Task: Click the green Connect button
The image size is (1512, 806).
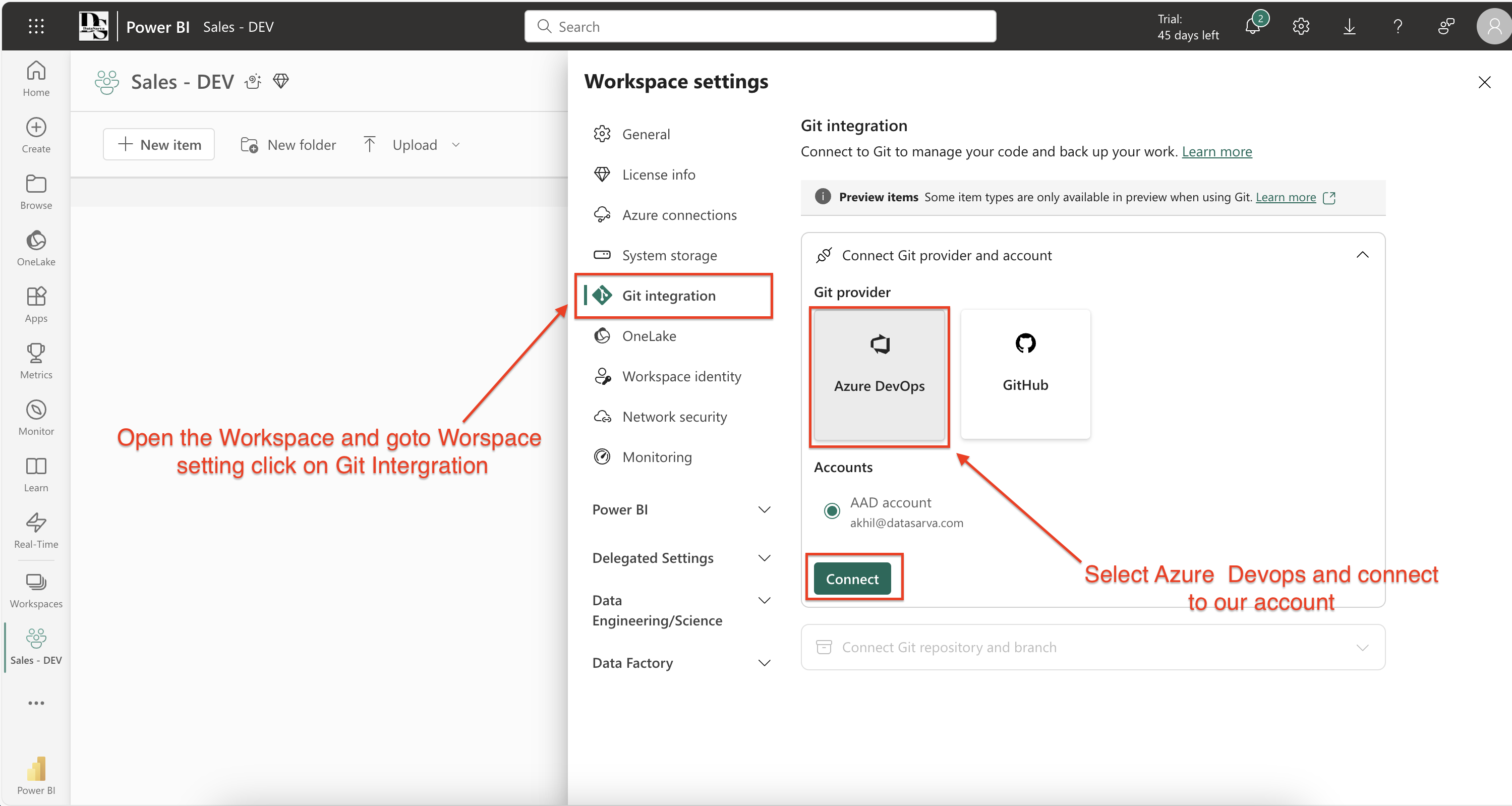Action: pos(852,578)
